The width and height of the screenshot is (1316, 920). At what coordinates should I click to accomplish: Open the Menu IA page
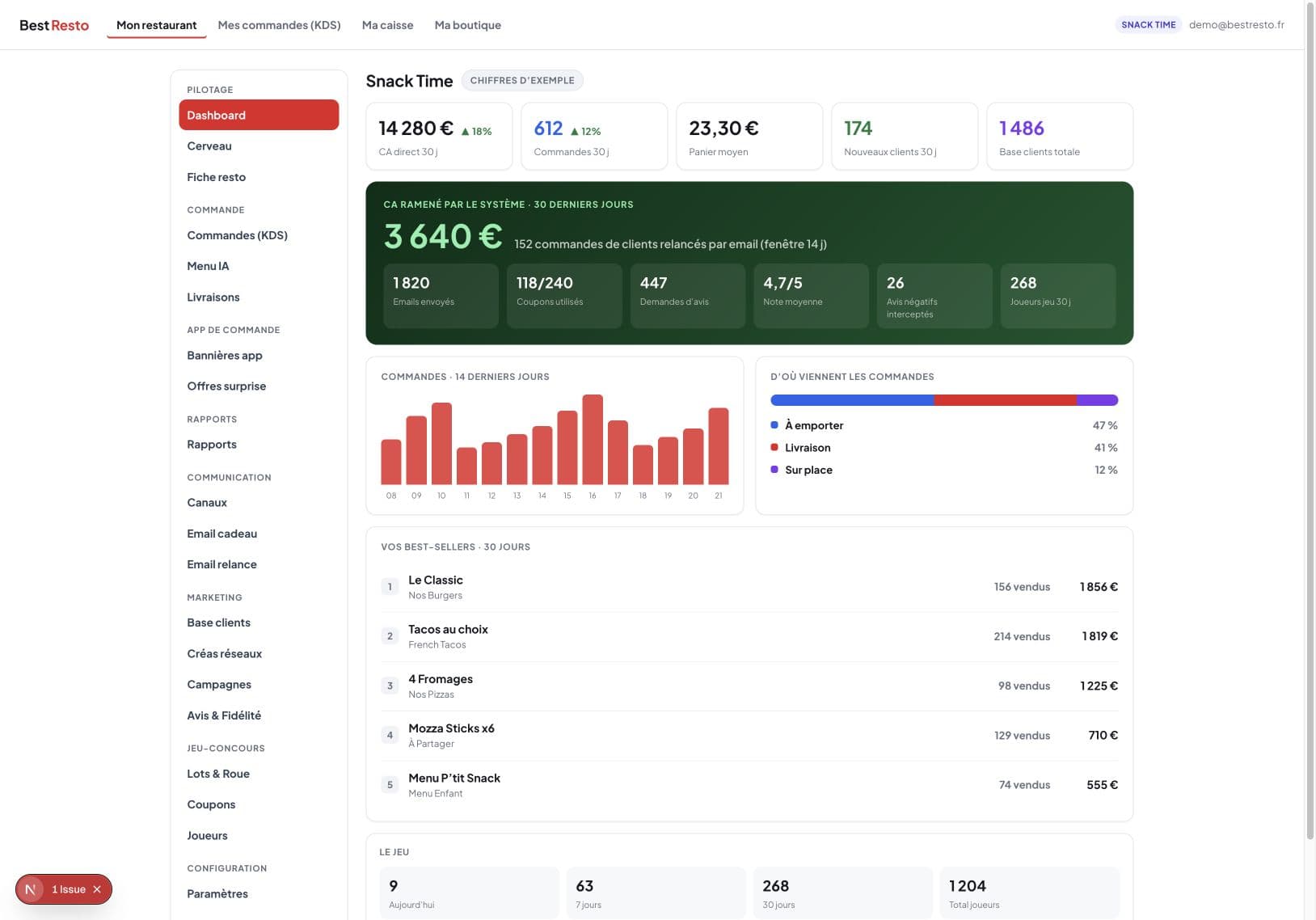click(259, 266)
